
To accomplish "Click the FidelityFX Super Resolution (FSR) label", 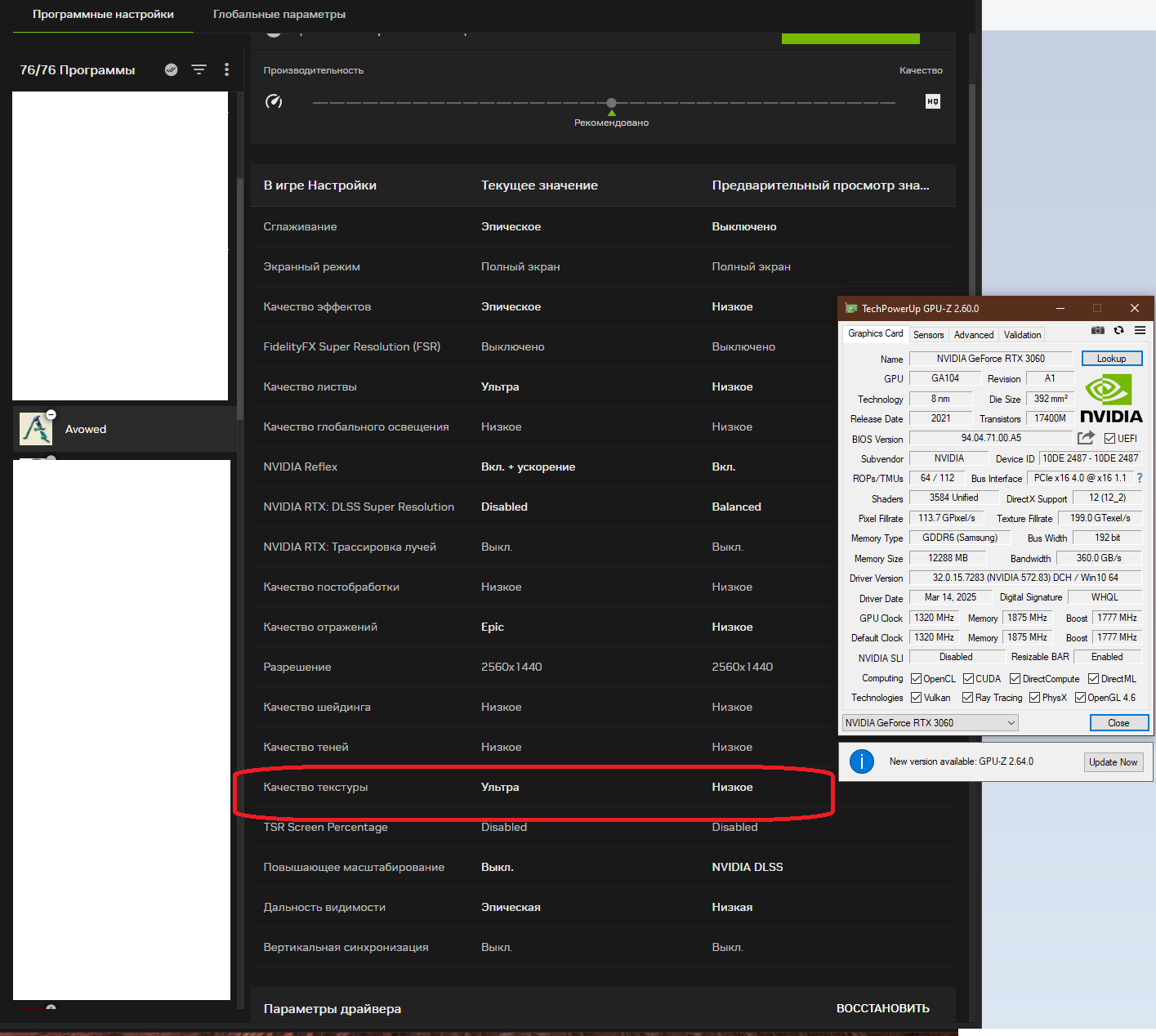I will pos(351,346).
